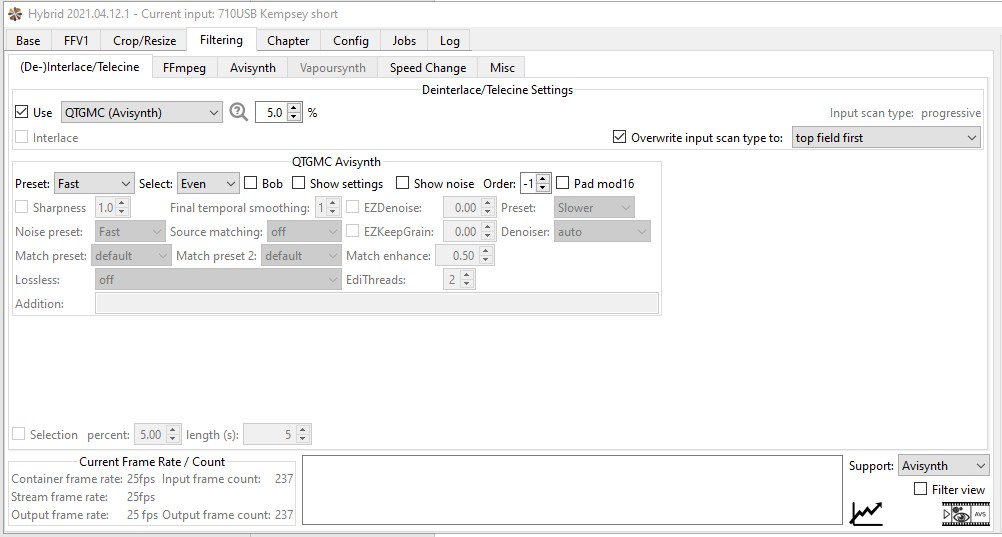Uncheck the Use deinterlacer checkbox
Viewport: 1002px width, 537px height.
22,112
